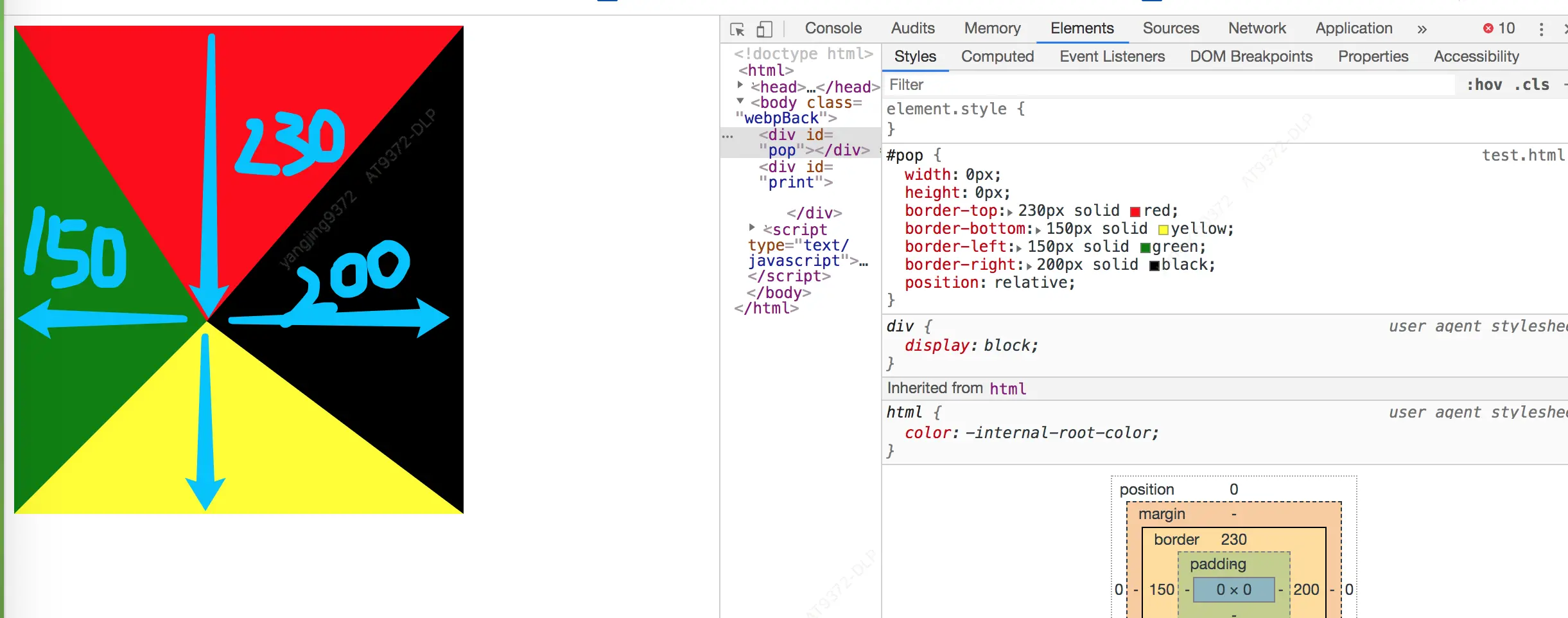The width and height of the screenshot is (1568, 618).
Task: Open the yellow color swatch picker
Action: (1163, 230)
